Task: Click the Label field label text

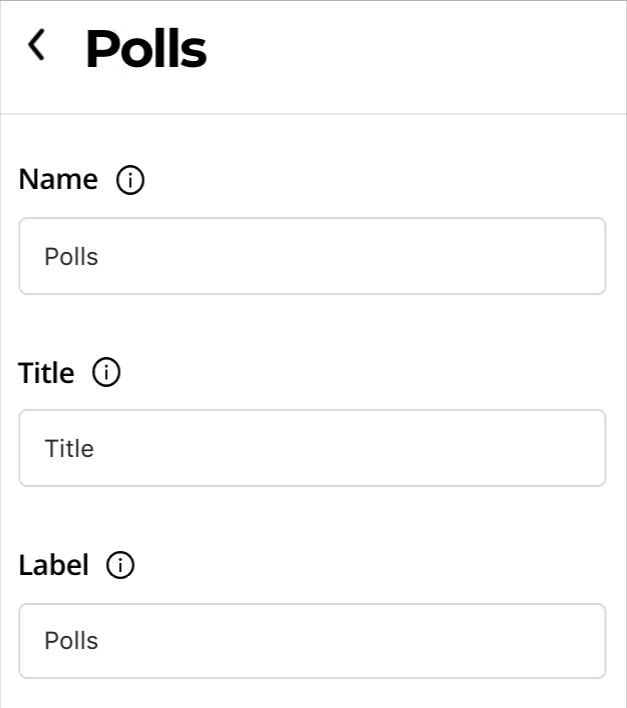Action: tap(53, 565)
